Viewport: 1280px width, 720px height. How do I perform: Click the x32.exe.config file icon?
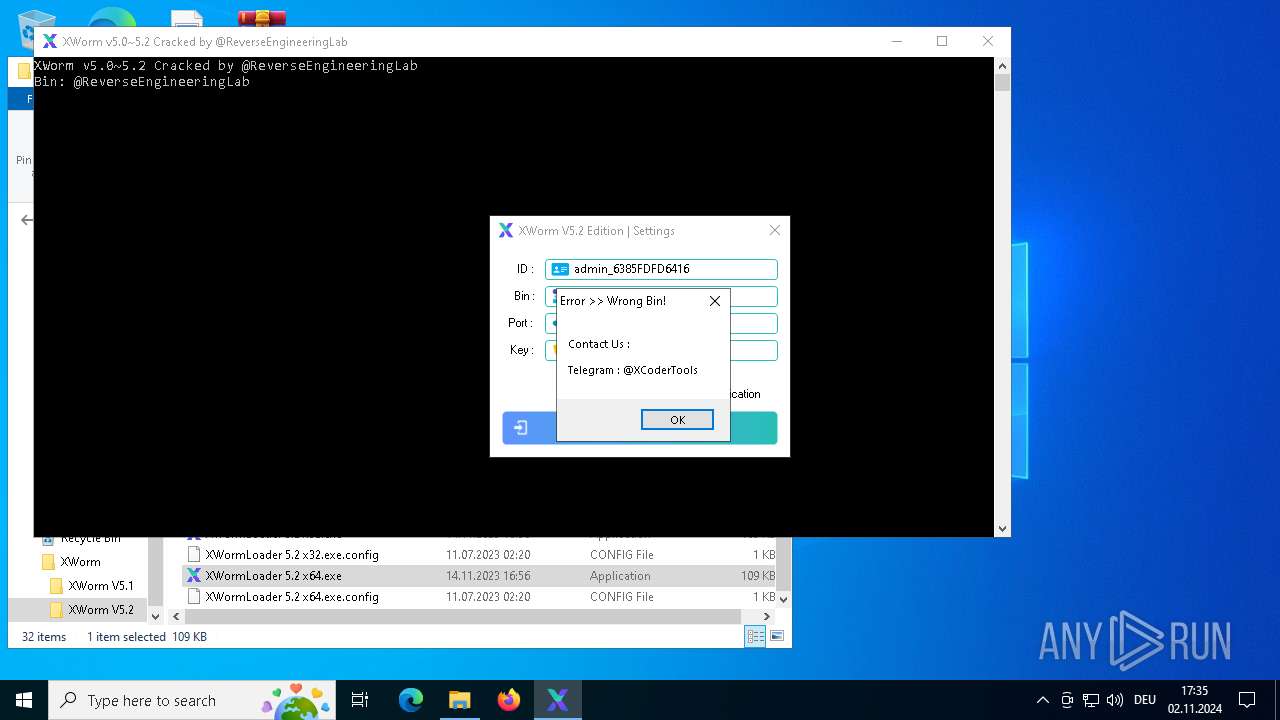[x=194, y=555]
